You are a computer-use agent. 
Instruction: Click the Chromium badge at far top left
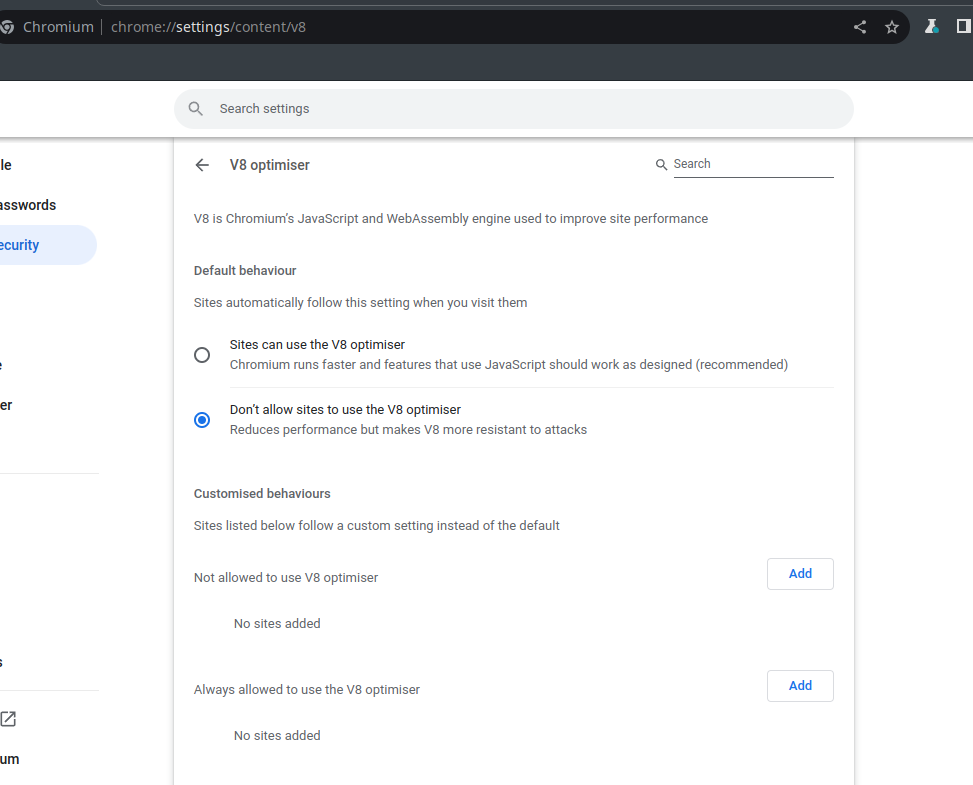pyautogui.click(x=9, y=27)
